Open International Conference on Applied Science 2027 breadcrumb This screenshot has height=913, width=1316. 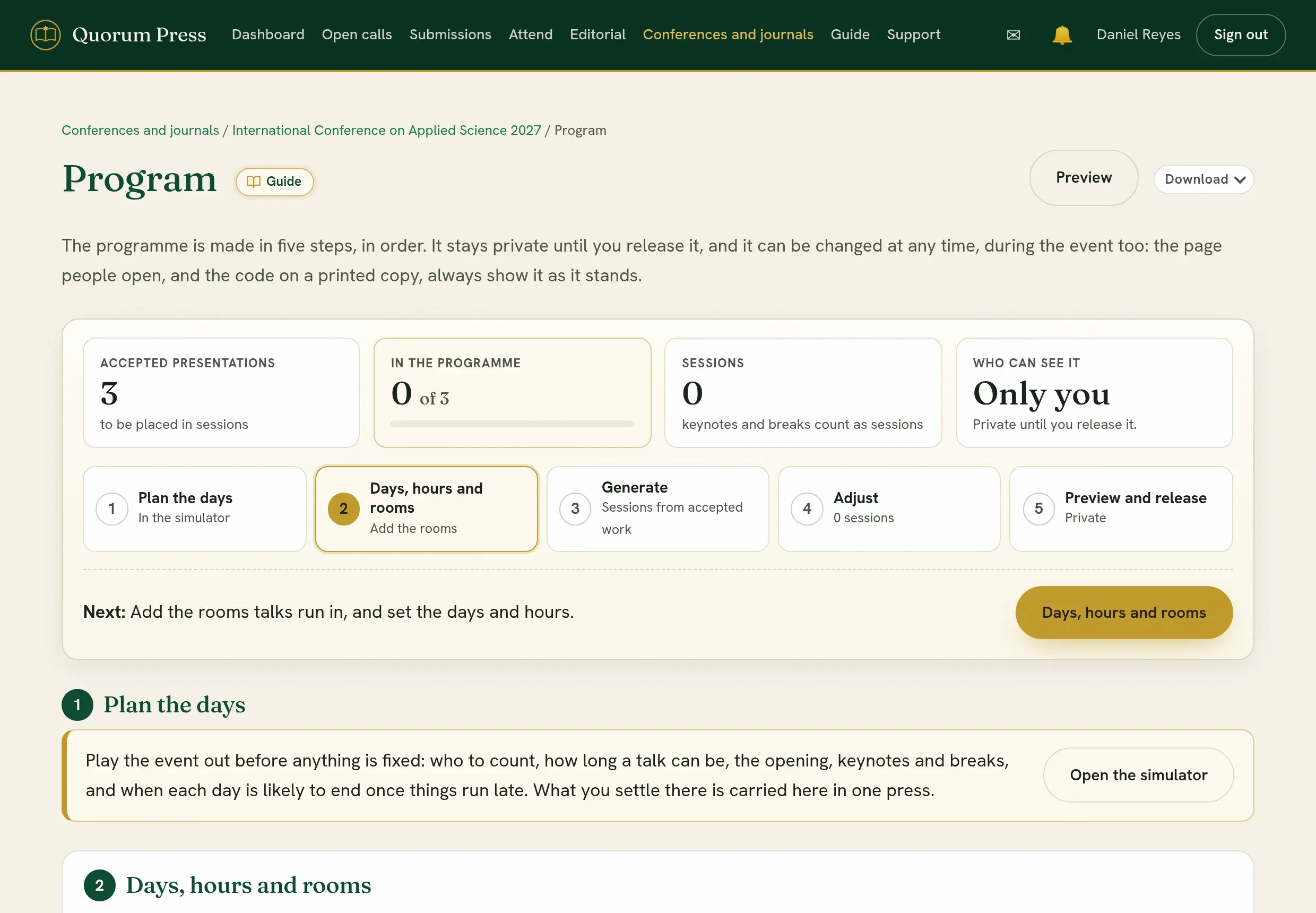pos(387,131)
